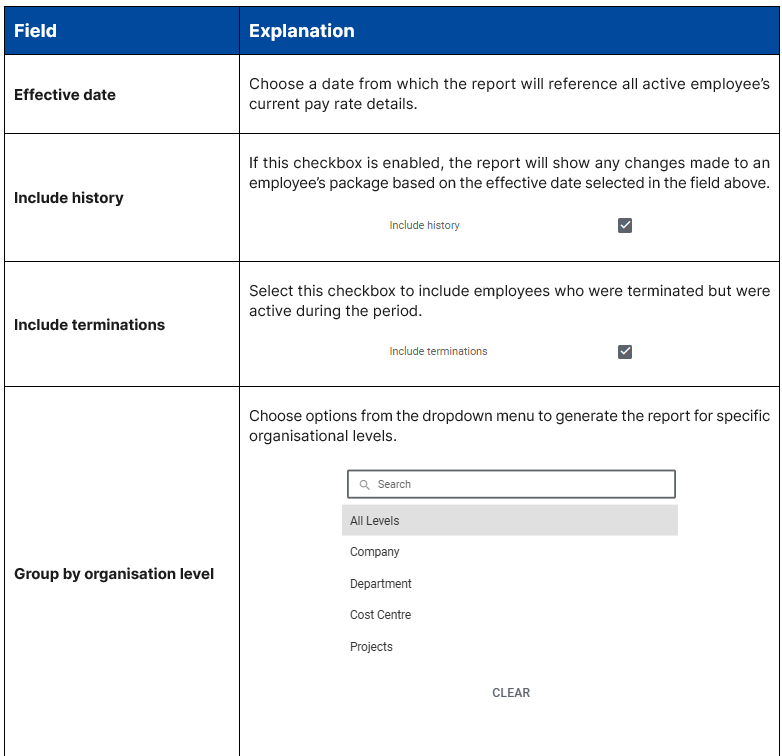Click the bold Effective date field name
This screenshot has height=756, width=782.
point(65,95)
